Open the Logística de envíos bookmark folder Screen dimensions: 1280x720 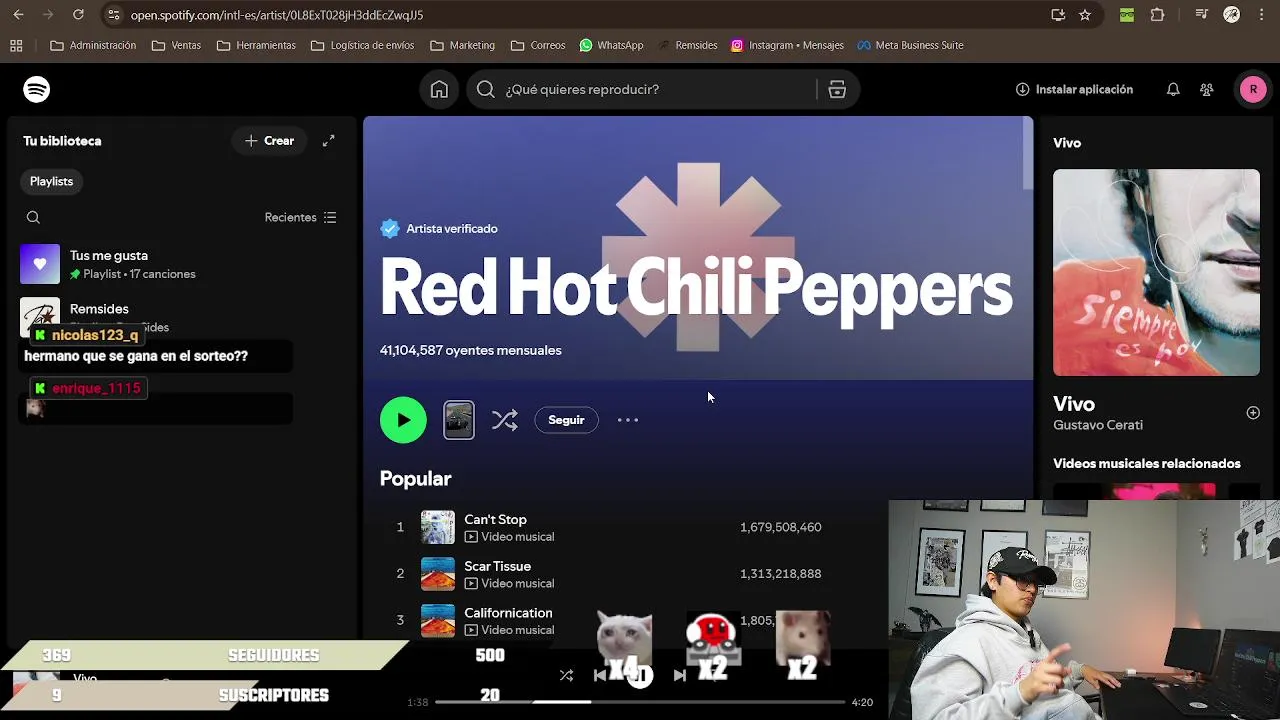(362, 45)
